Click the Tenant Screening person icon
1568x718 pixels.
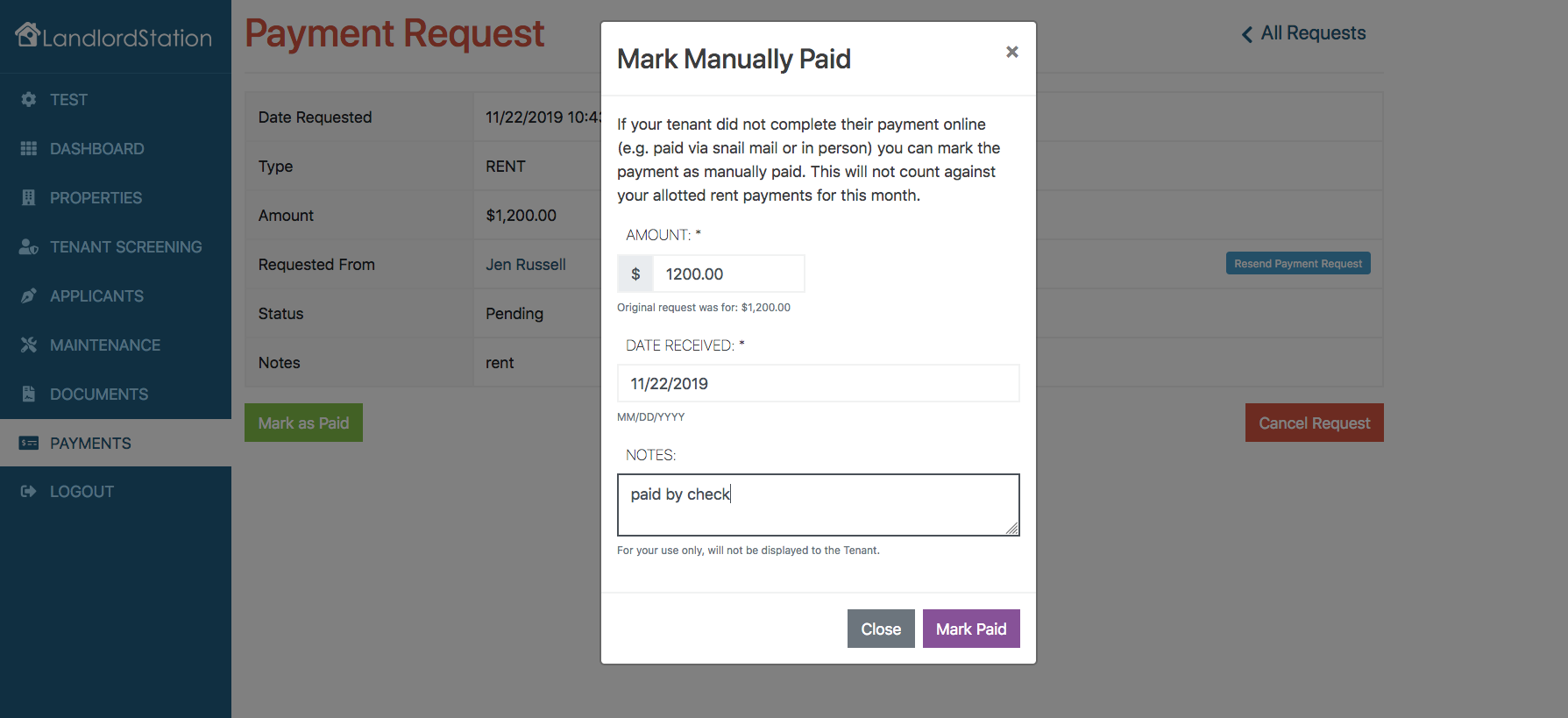click(x=29, y=247)
